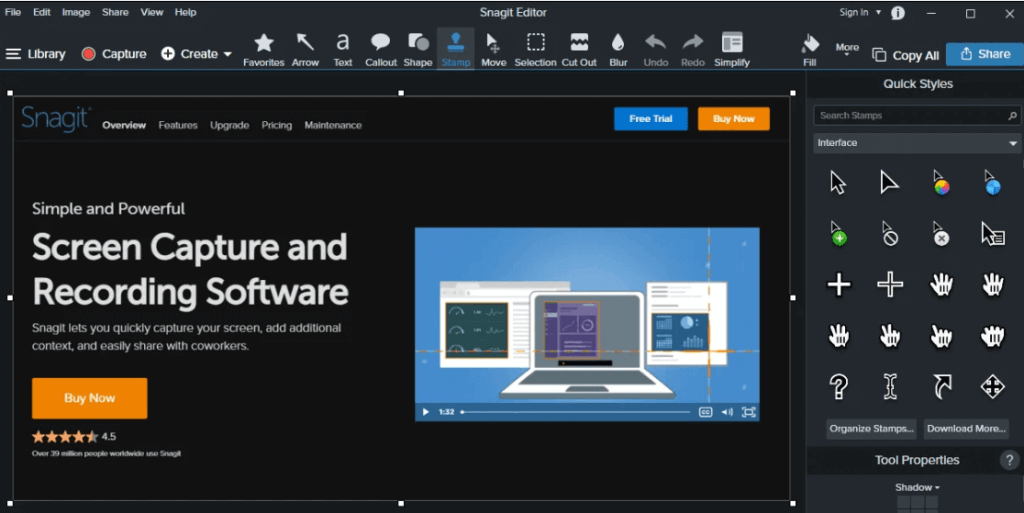Screen dimensions: 1024x513
Task: Pick the gray X circle cursor stamp
Action: tap(940, 234)
